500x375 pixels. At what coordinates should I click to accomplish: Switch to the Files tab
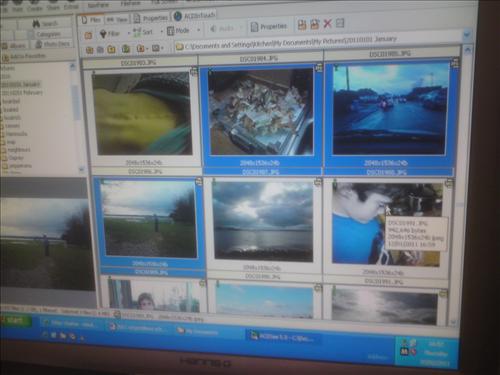coord(91,20)
